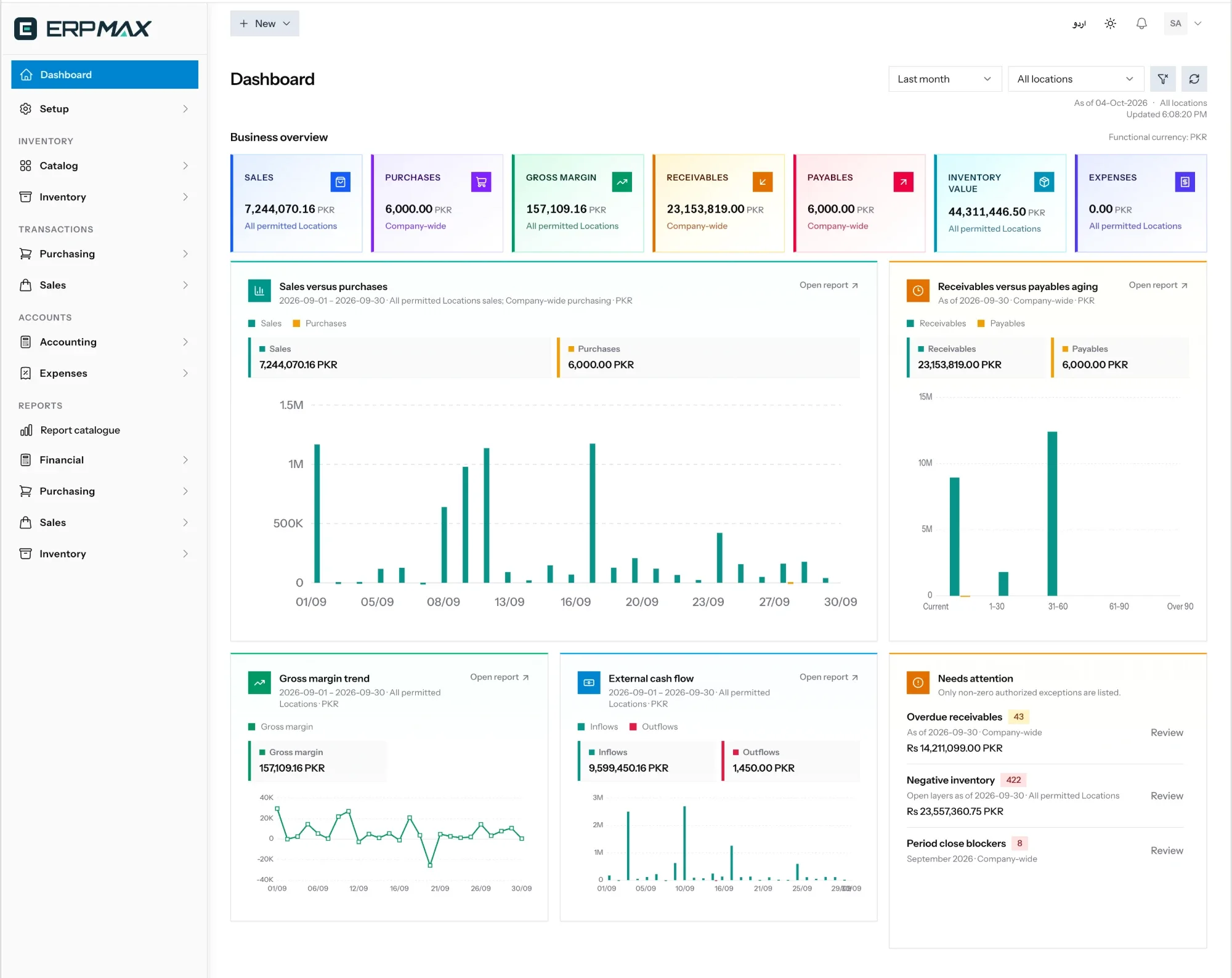This screenshot has height=978, width=1232.
Task: Toggle the Purchases legend in sales chart
Action: coord(319,323)
